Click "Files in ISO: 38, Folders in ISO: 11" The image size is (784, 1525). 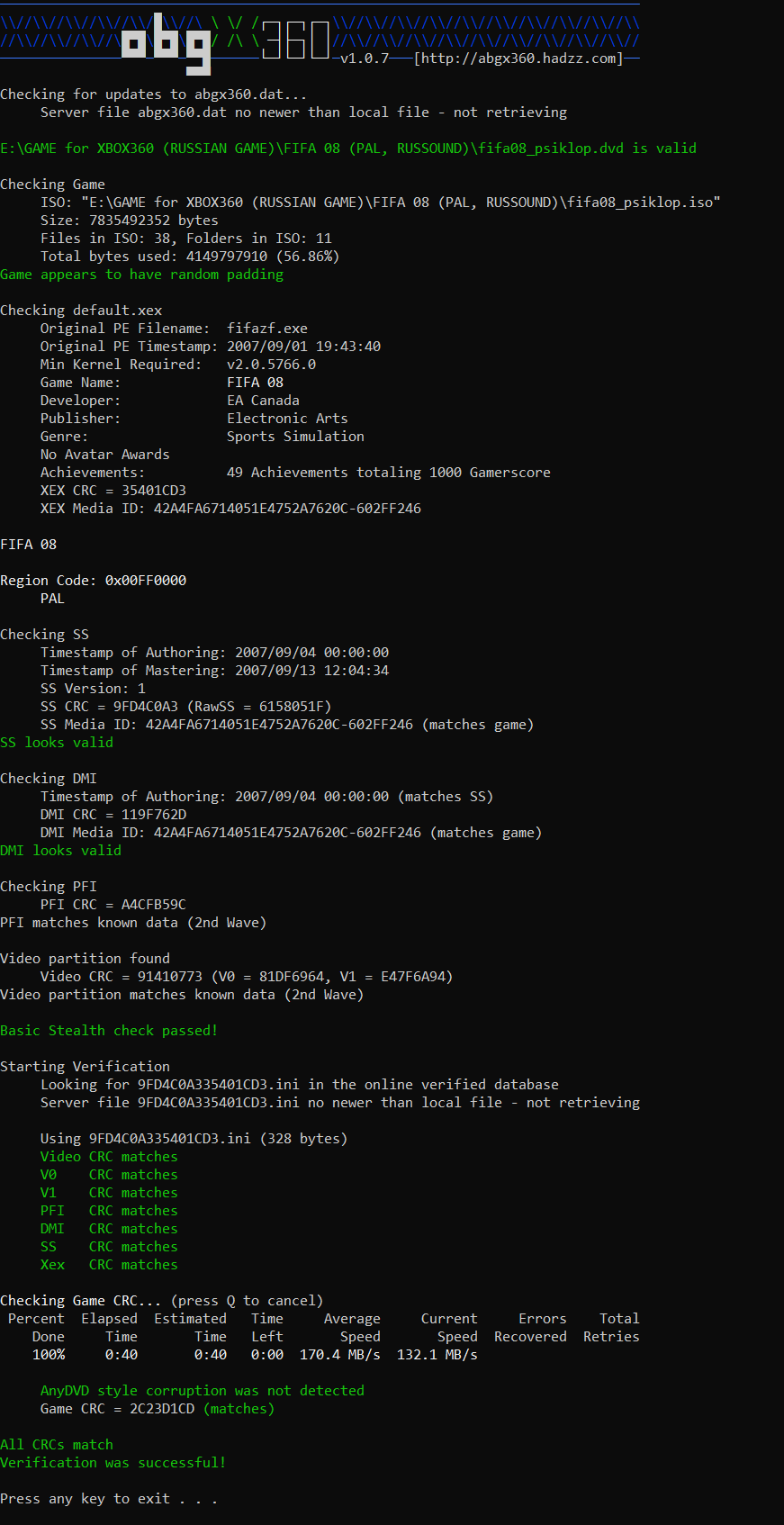[x=186, y=239]
